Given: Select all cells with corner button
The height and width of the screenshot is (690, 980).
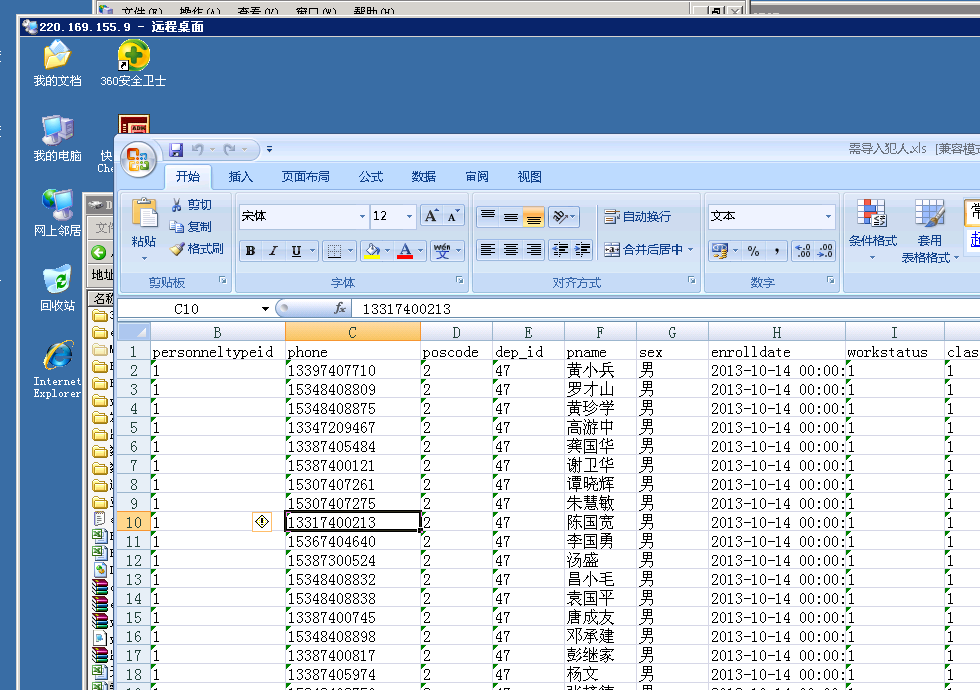Looking at the screenshot, I should [x=134, y=332].
